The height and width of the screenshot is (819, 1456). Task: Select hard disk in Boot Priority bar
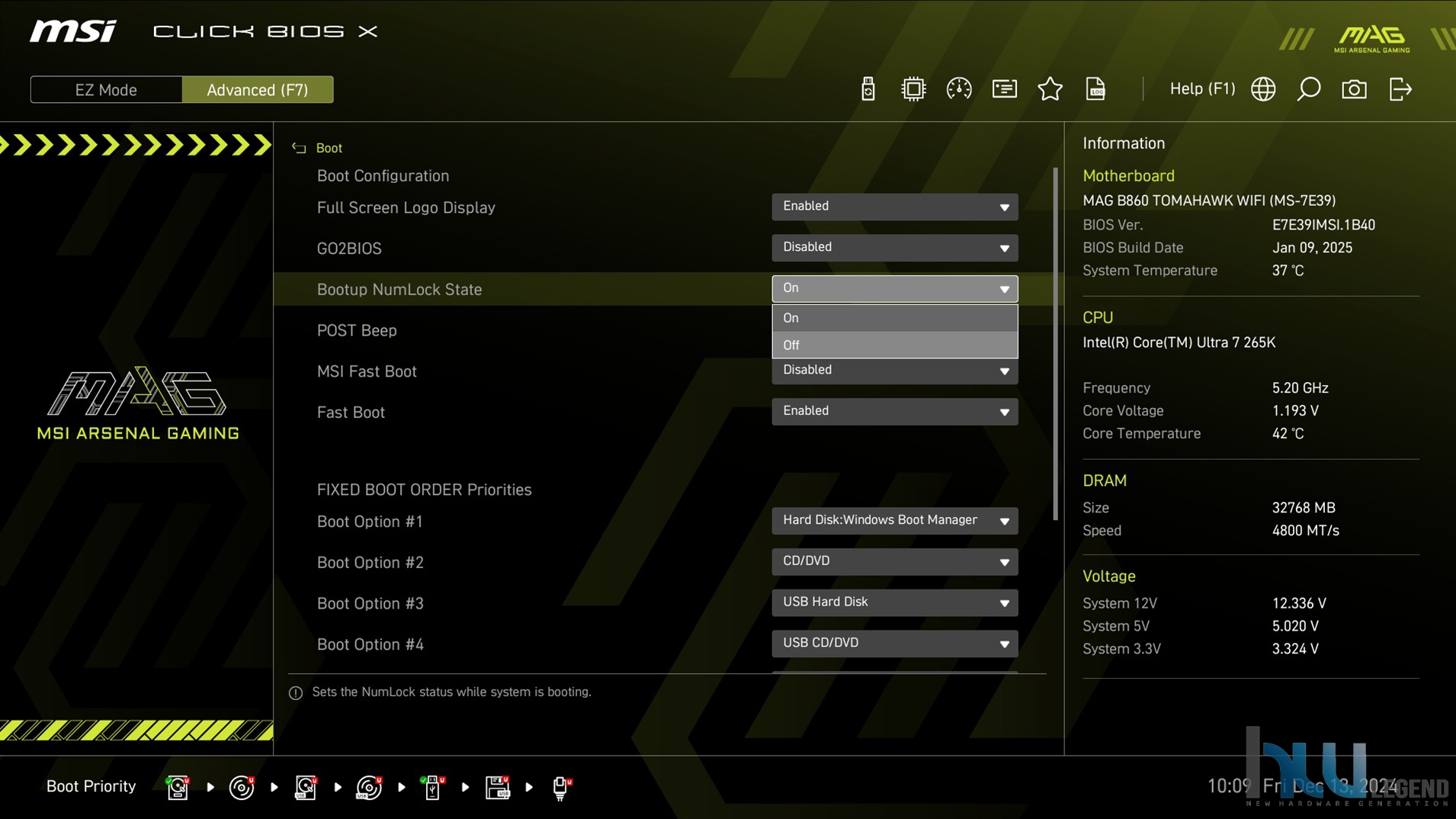(178, 787)
